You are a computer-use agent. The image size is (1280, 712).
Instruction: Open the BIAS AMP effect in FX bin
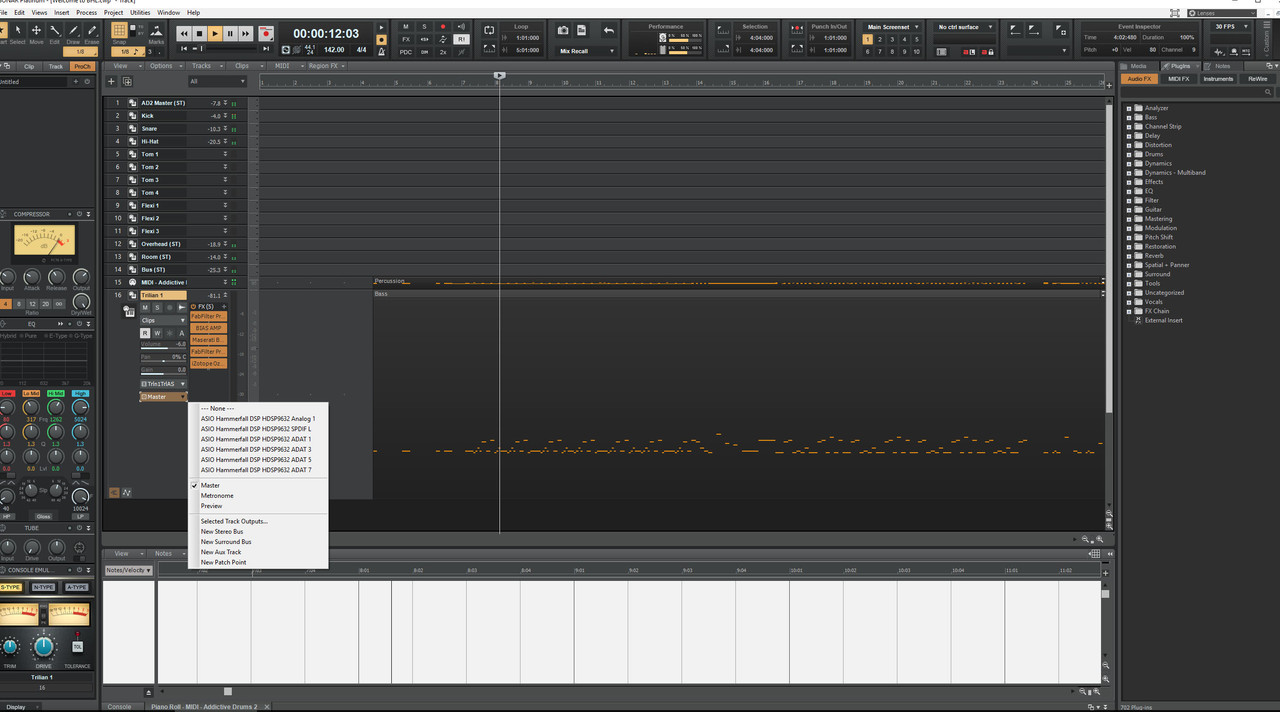pos(208,328)
